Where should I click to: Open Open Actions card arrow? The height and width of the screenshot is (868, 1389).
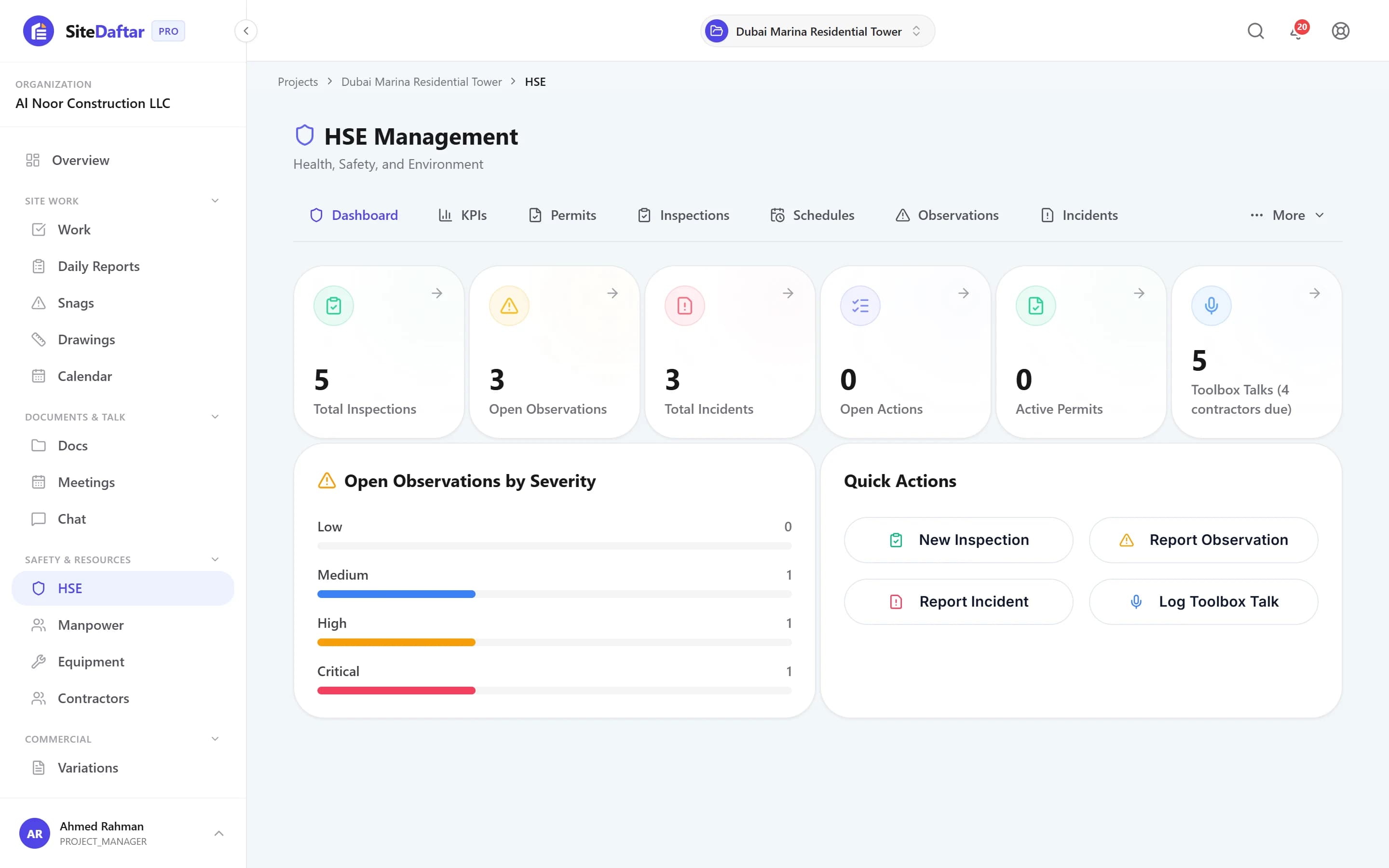pos(964,293)
